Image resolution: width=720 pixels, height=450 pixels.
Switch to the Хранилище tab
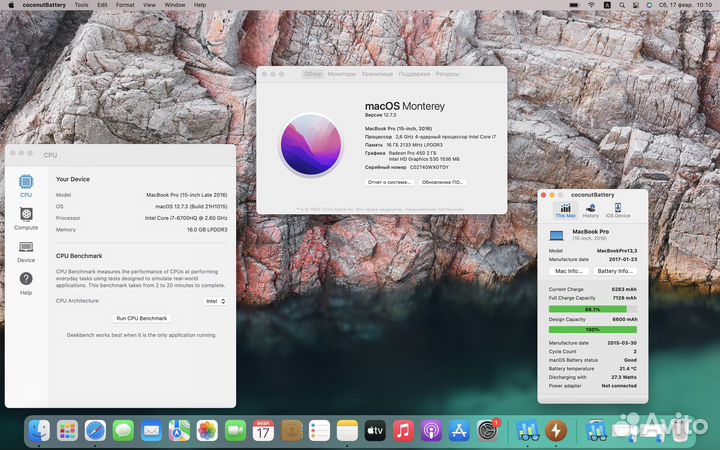[x=377, y=74]
